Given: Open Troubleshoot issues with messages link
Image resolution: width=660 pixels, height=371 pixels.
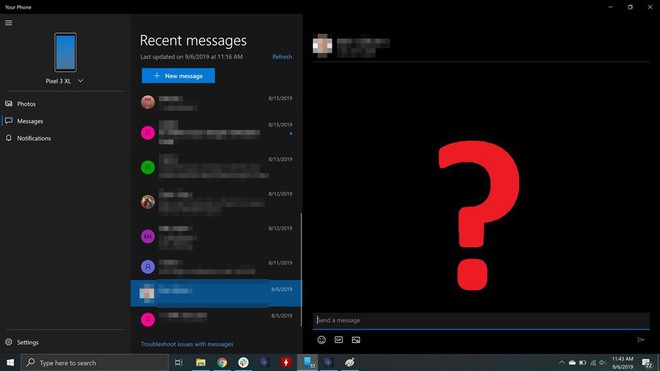Looking at the screenshot, I should (x=187, y=344).
